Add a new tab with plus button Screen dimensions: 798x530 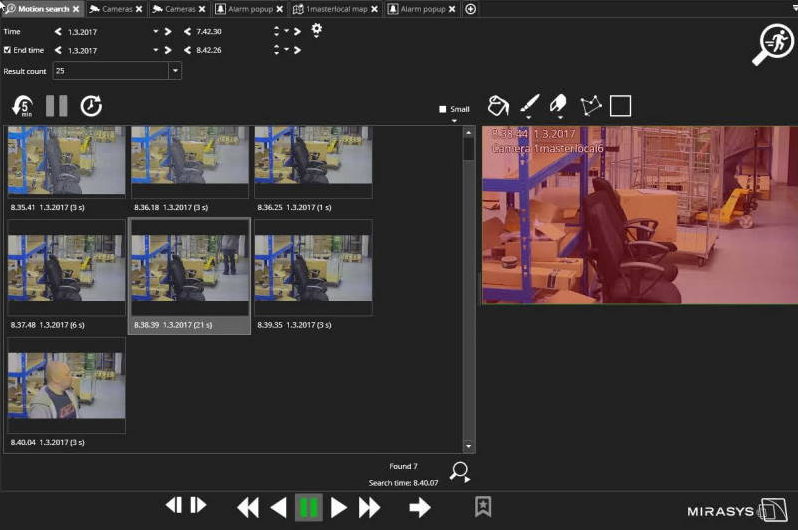(471, 9)
